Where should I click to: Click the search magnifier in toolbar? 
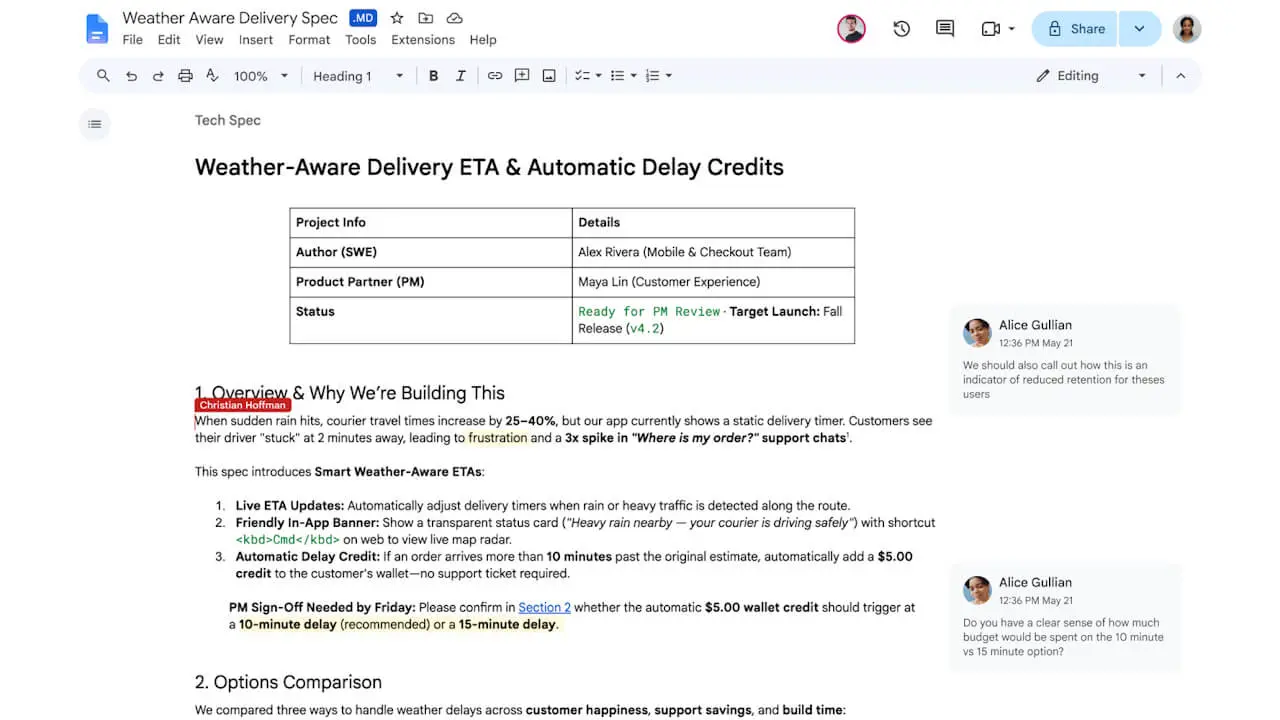tap(103, 76)
